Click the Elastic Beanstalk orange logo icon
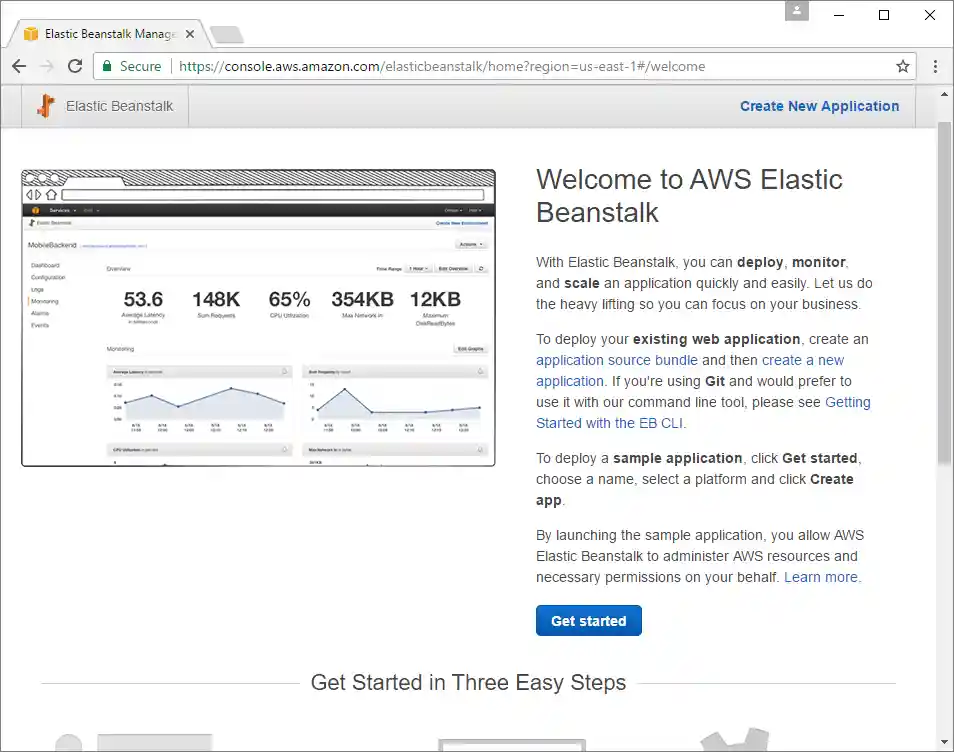 [x=44, y=105]
